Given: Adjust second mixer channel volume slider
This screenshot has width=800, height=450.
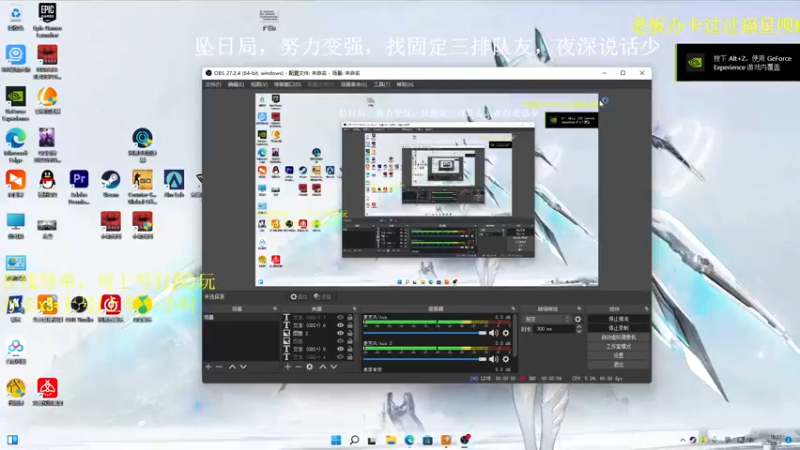Looking at the screenshot, I should click(x=425, y=359).
